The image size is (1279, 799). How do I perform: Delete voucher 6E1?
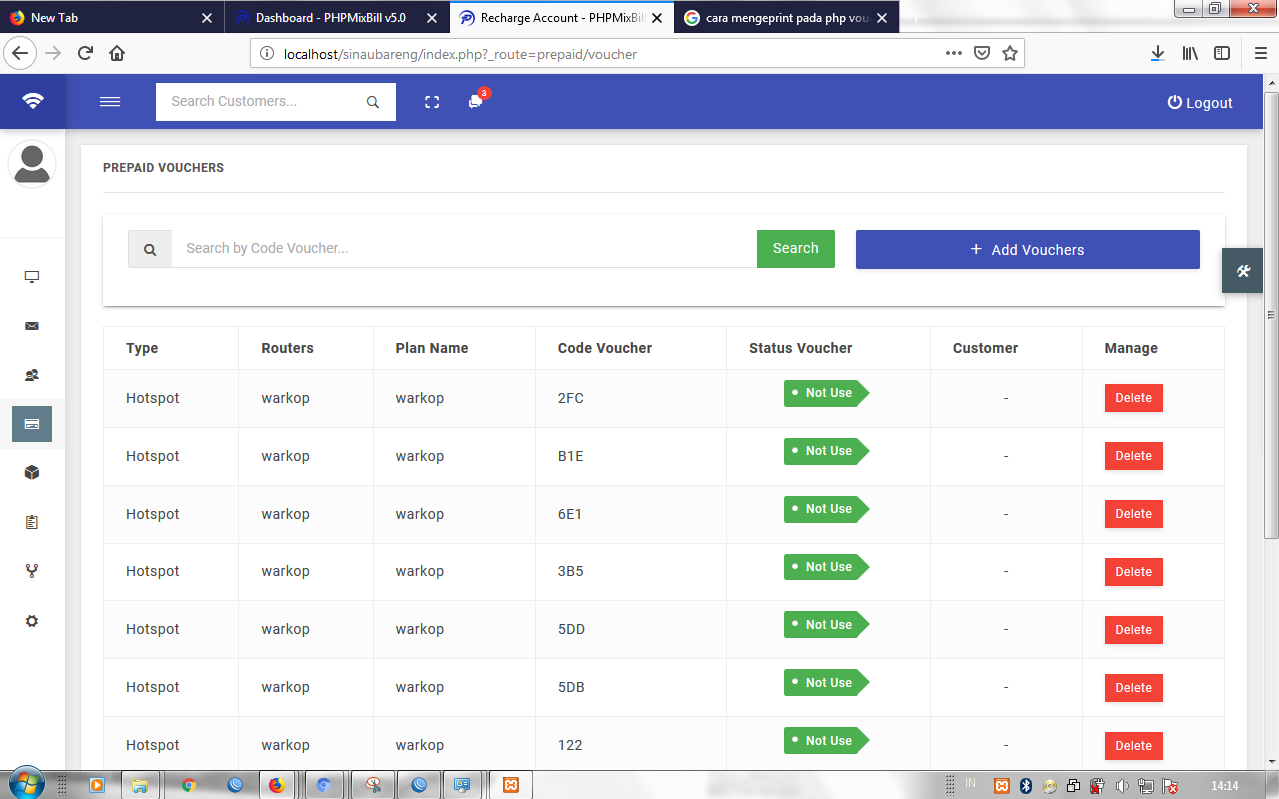(1134, 514)
